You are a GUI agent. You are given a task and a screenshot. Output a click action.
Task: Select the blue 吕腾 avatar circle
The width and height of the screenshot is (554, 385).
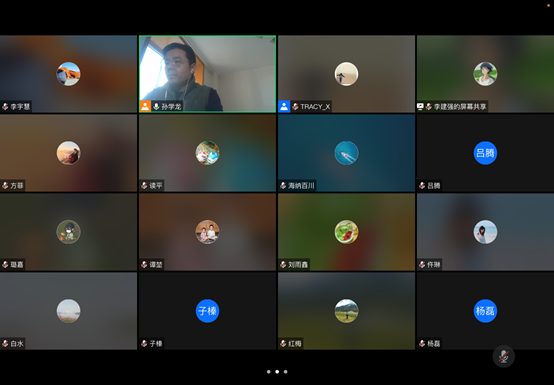tap(485, 153)
